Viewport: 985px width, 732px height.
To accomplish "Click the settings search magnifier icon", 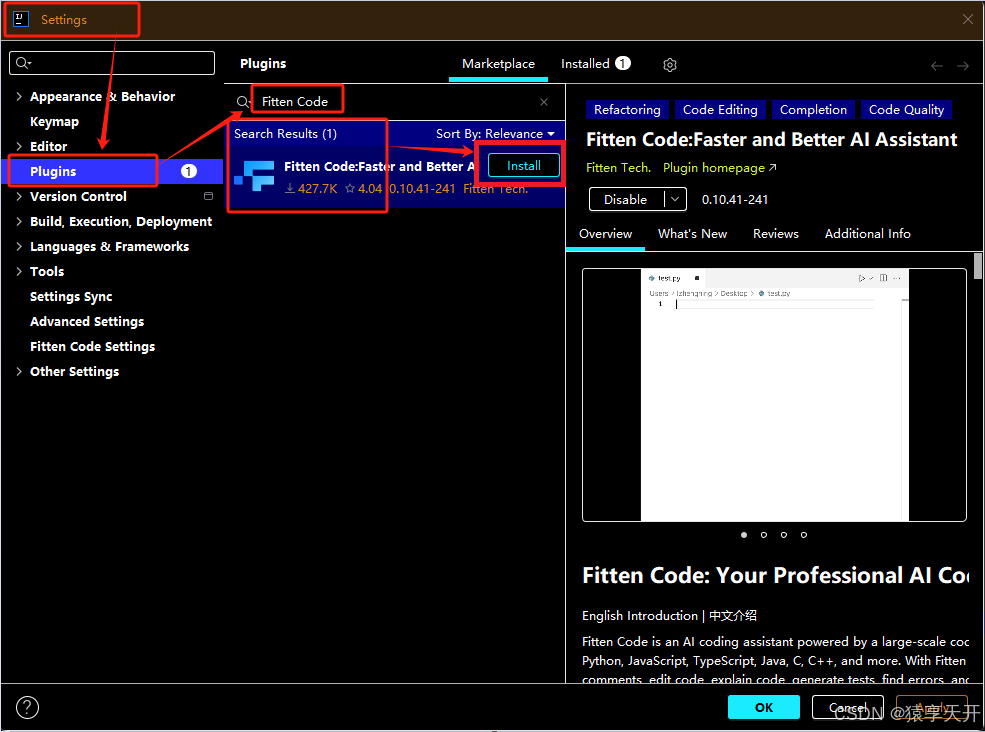I will click(x=23, y=63).
